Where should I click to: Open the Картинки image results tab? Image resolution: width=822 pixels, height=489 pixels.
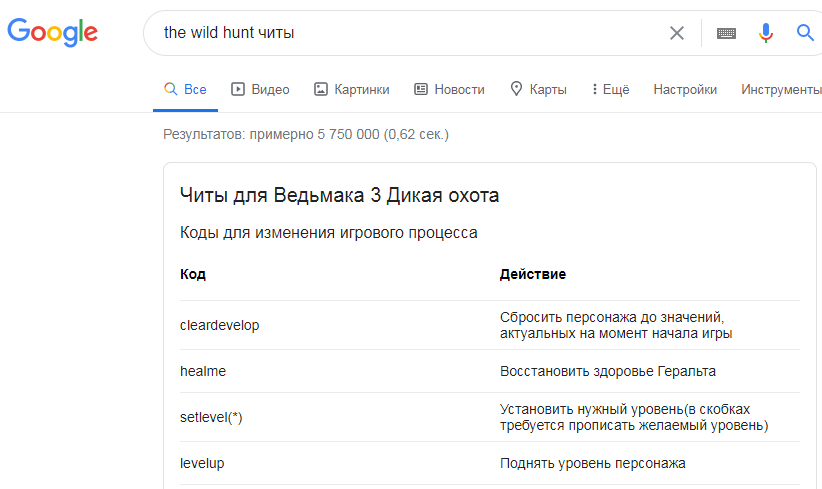pyautogui.click(x=351, y=89)
